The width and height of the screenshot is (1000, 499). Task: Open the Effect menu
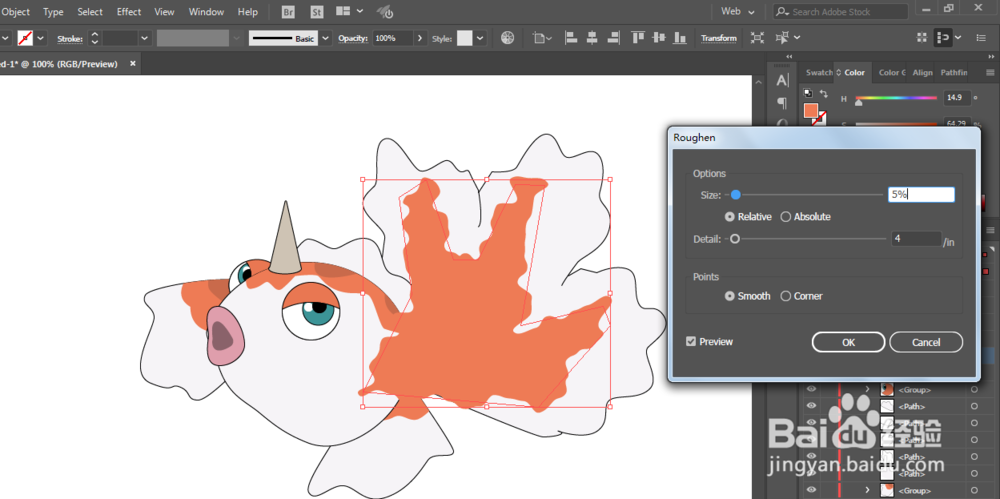(129, 12)
